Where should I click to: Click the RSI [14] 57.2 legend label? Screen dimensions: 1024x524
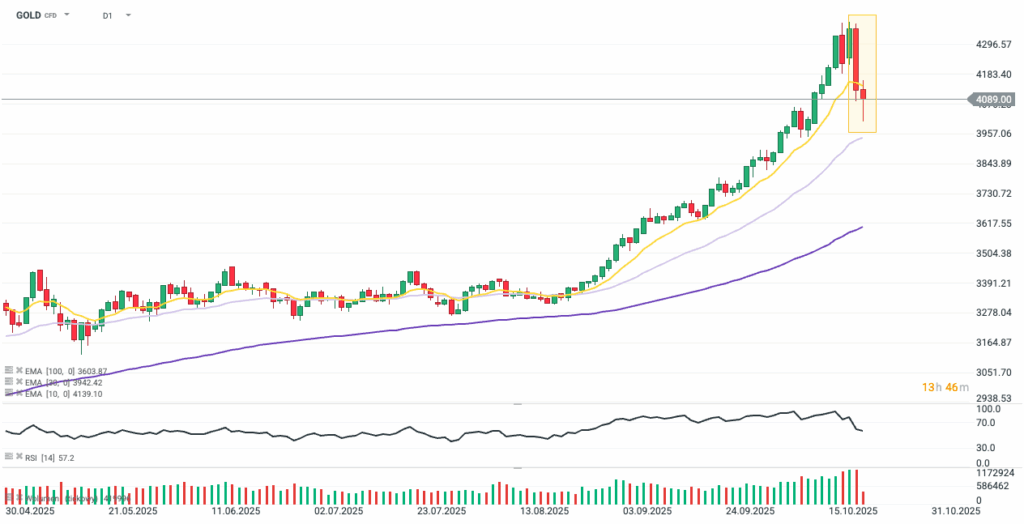pos(50,457)
